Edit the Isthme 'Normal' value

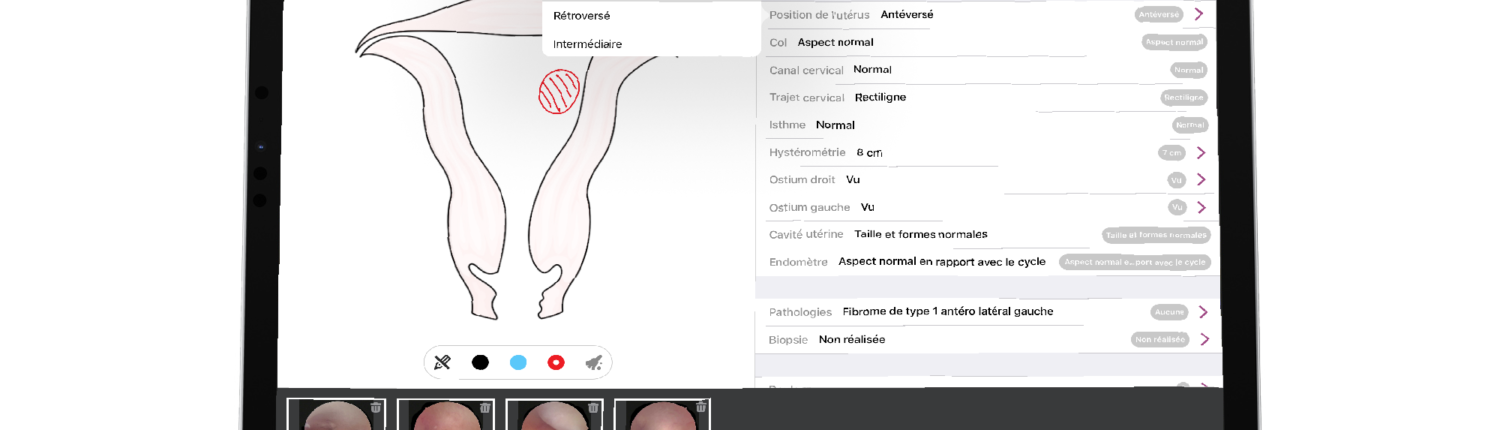tap(835, 125)
